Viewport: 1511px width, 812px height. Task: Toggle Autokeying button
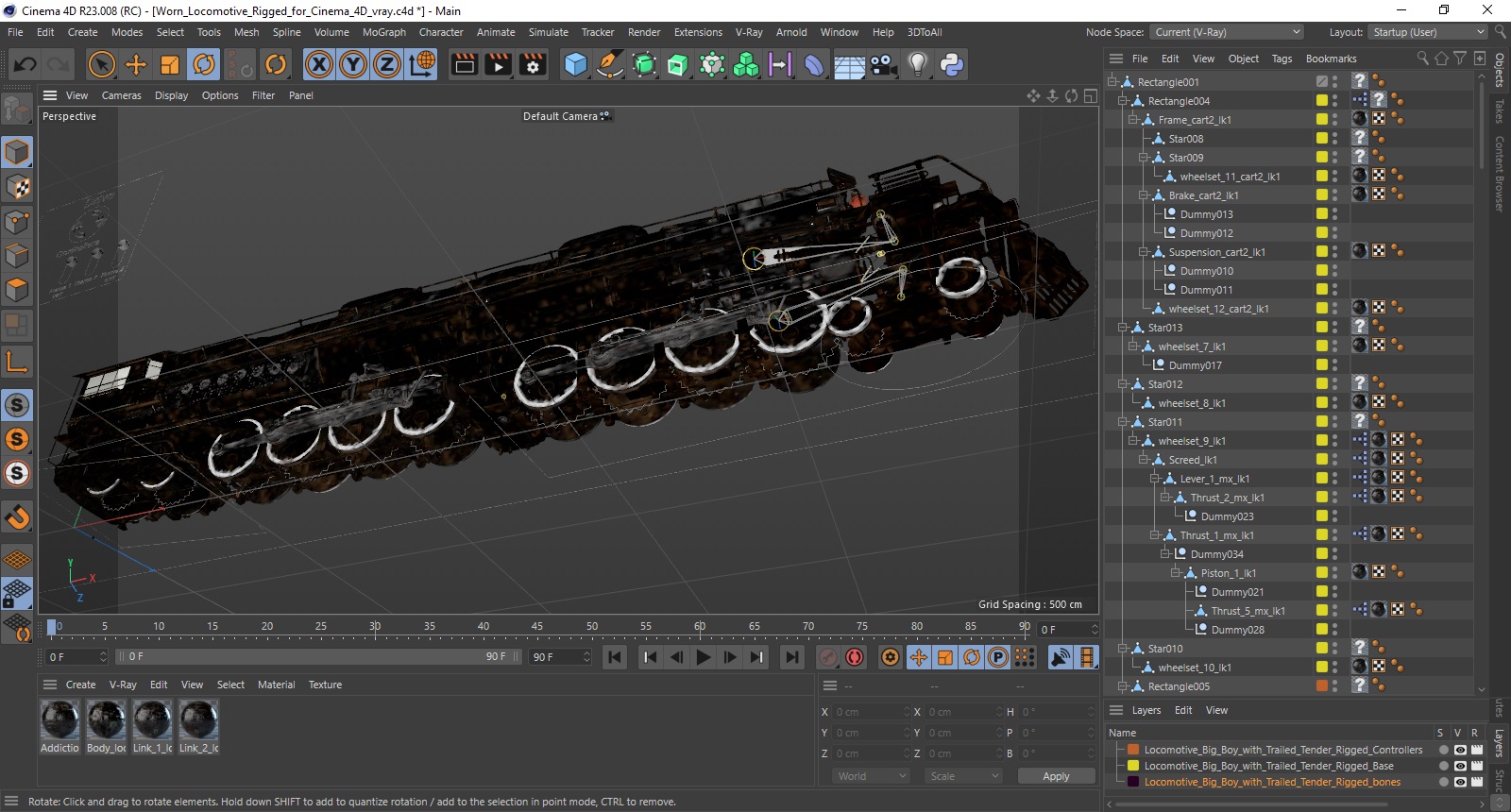coord(855,657)
